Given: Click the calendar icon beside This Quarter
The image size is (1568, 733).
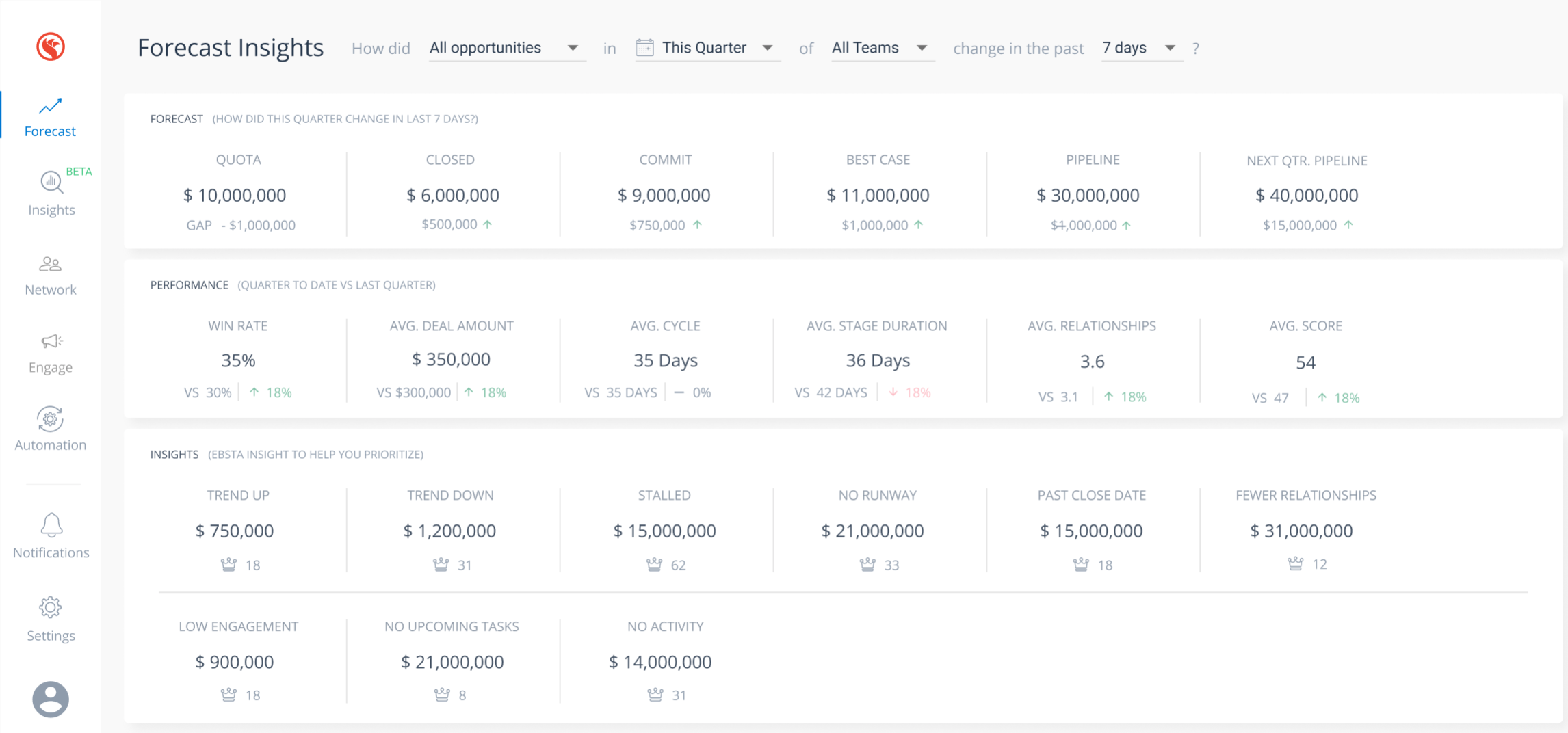Looking at the screenshot, I should pyautogui.click(x=644, y=48).
